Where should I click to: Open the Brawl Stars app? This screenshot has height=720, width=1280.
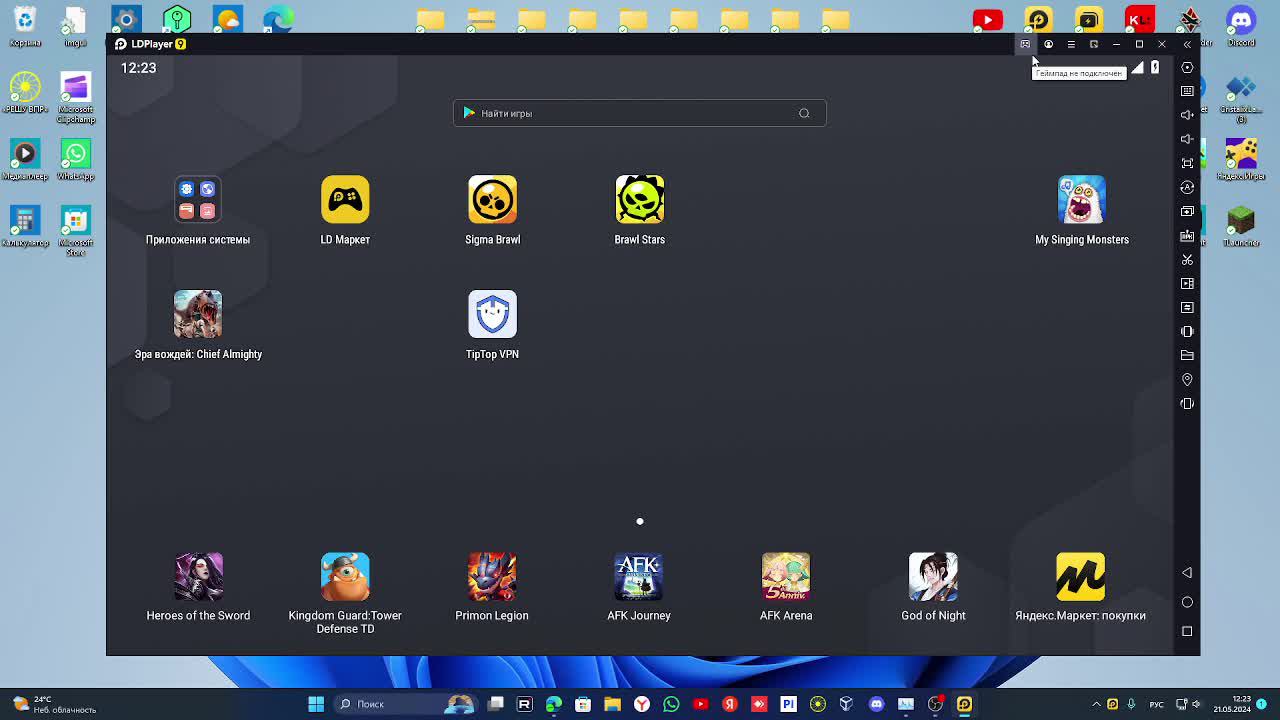point(640,200)
